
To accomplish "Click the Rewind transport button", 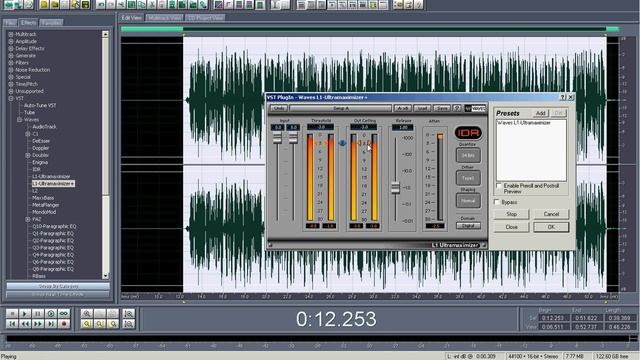I will coord(24,324).
